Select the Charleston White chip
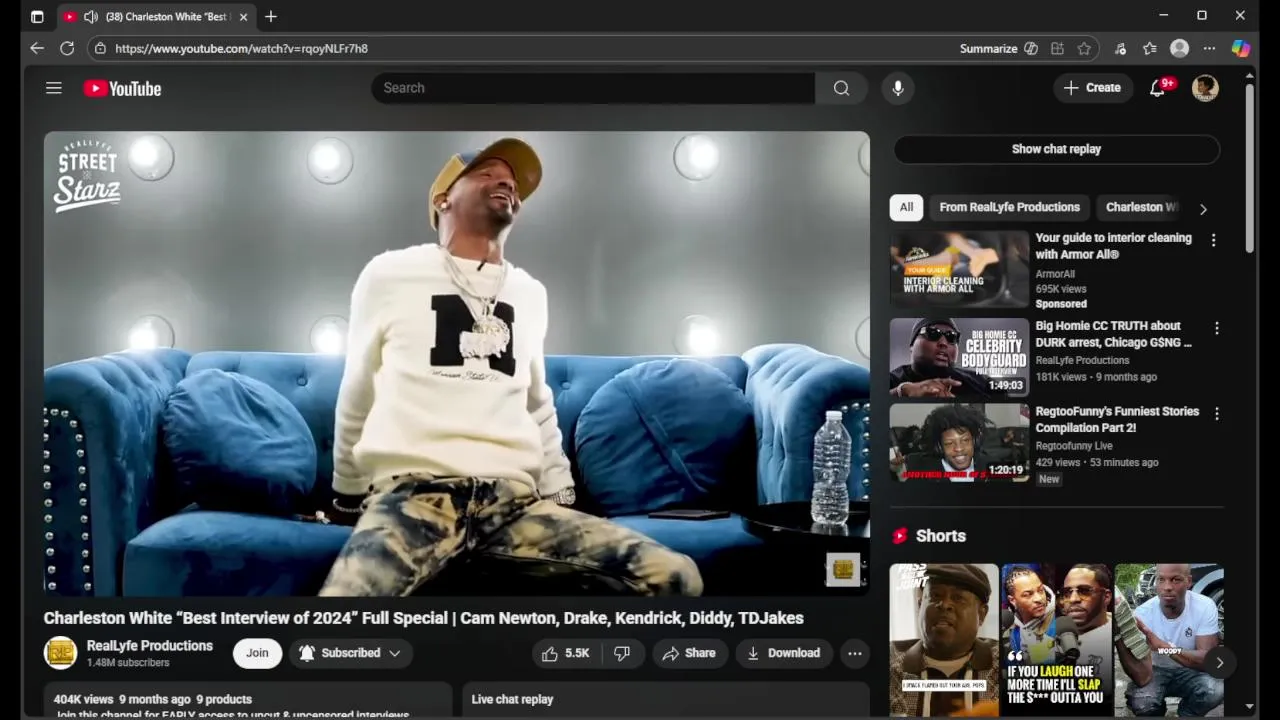The width and height of the screenshot is (1280, 720). [1141, 207]
